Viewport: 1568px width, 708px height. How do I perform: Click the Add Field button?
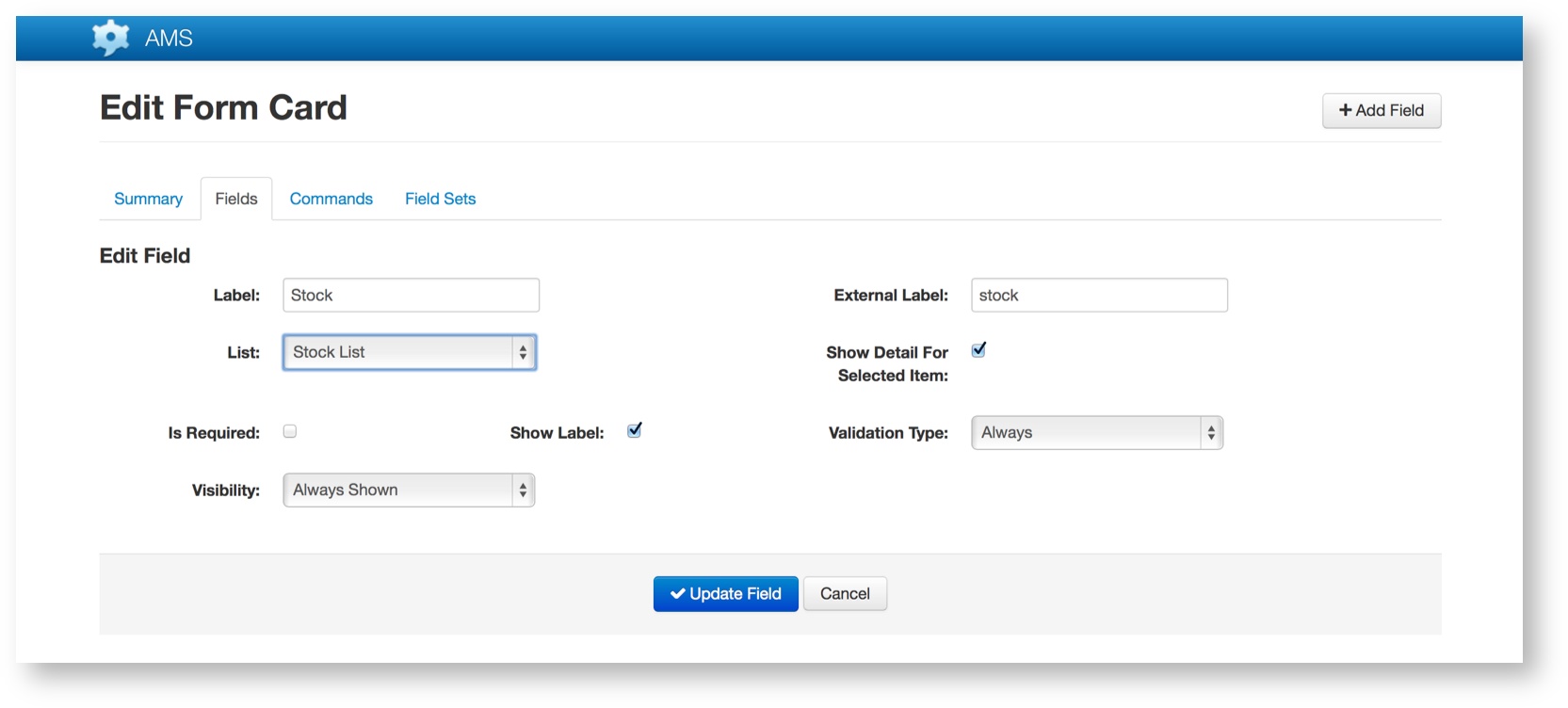click(x=1382, y=110)
